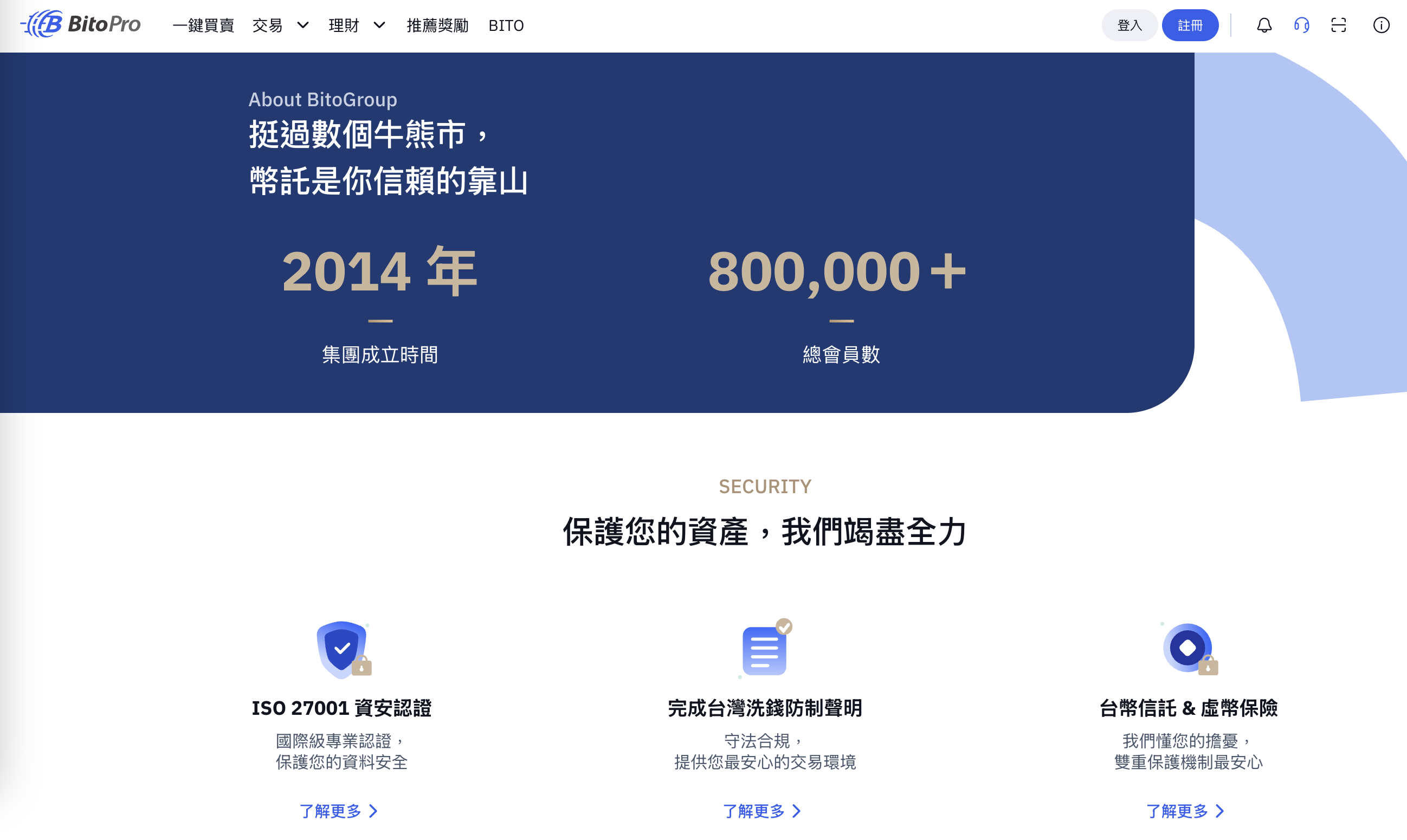The image size is (1407, 840).
Task: Expand the 理財 dropdown chevron
Action: 379,25
